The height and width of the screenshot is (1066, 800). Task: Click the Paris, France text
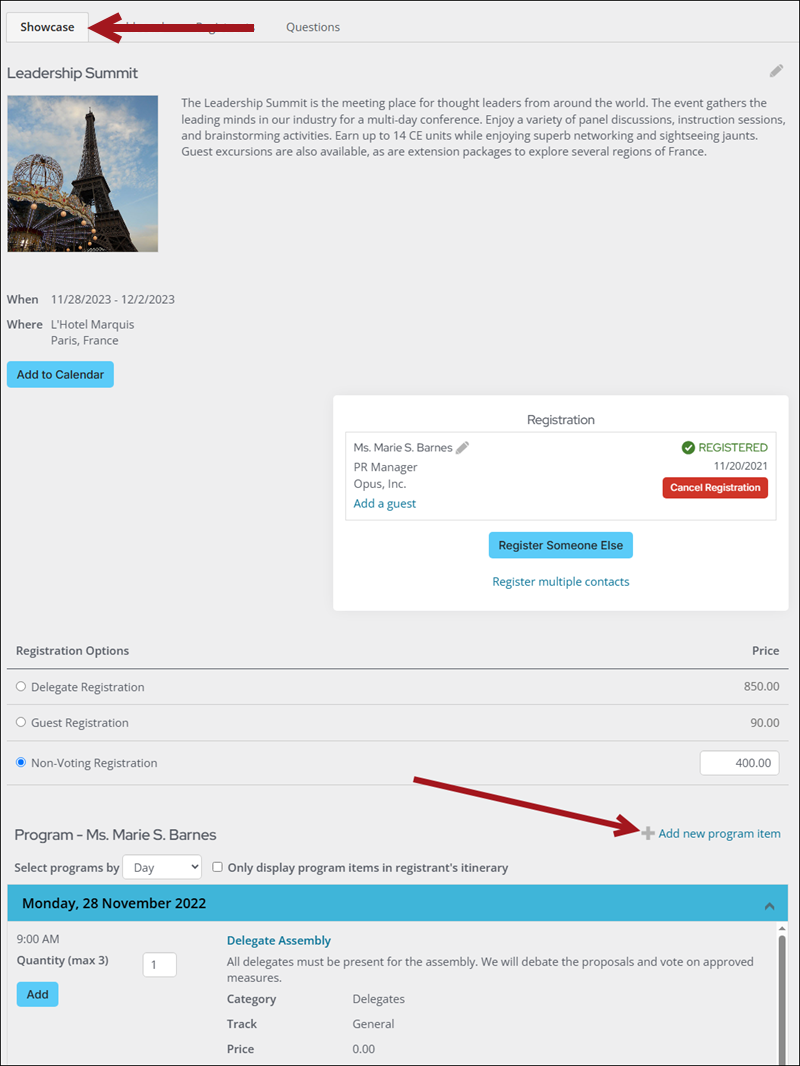click(x=84, y=341)
